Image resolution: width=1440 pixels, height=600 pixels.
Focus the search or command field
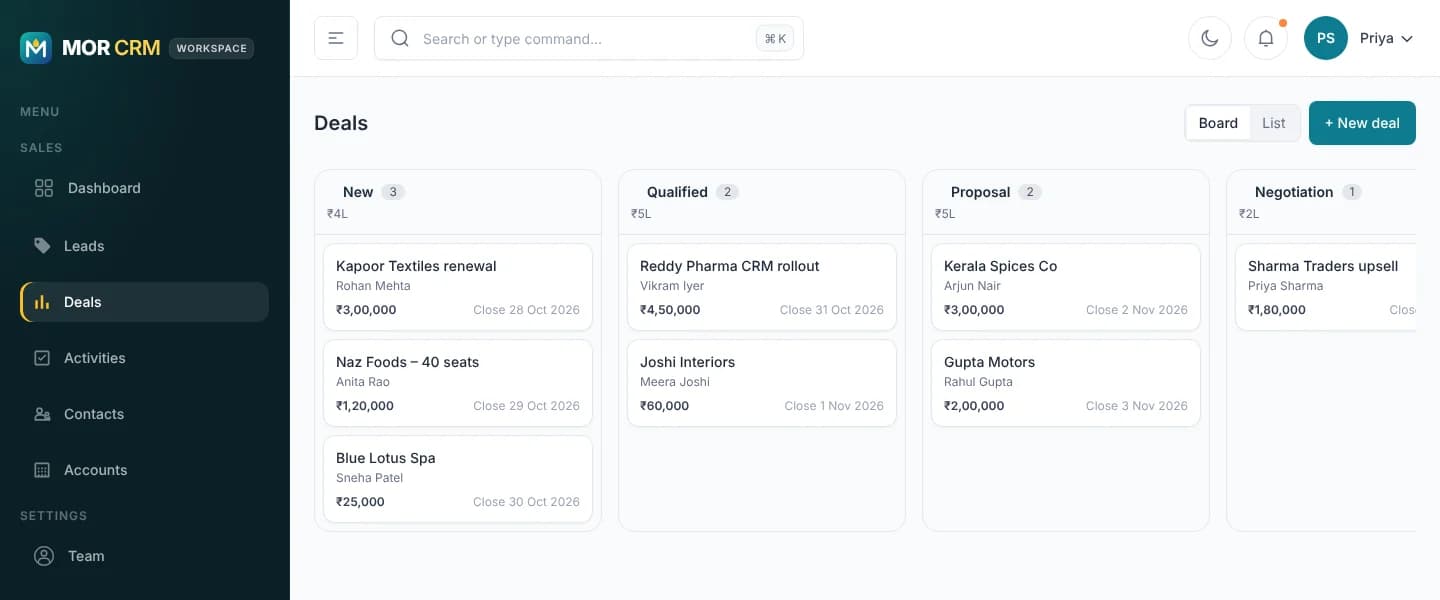[x=589, y=38]
